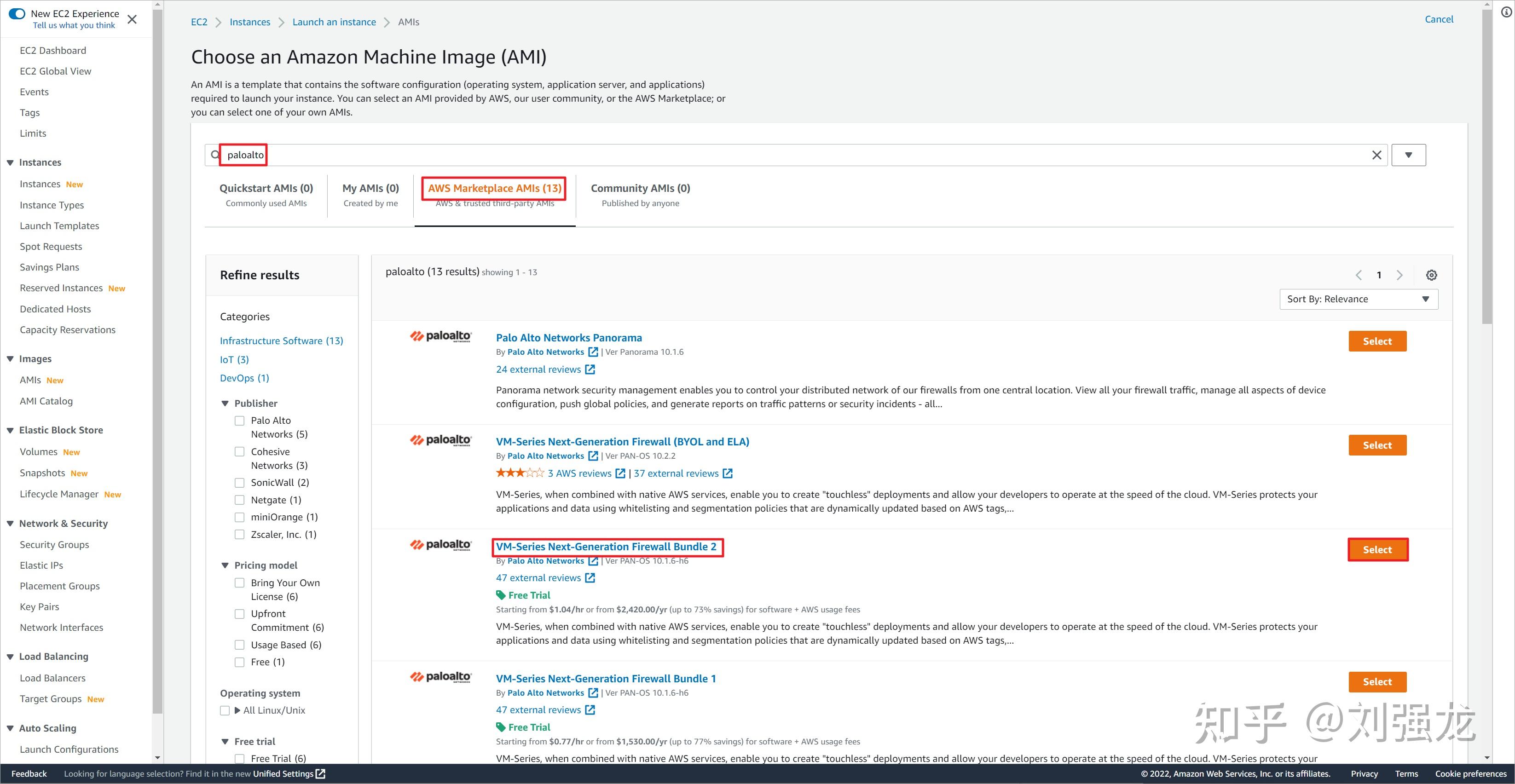Viewport: 1515px width, 784px height.
Task: Open results preferences gear icon
Action: [1432, 275]
